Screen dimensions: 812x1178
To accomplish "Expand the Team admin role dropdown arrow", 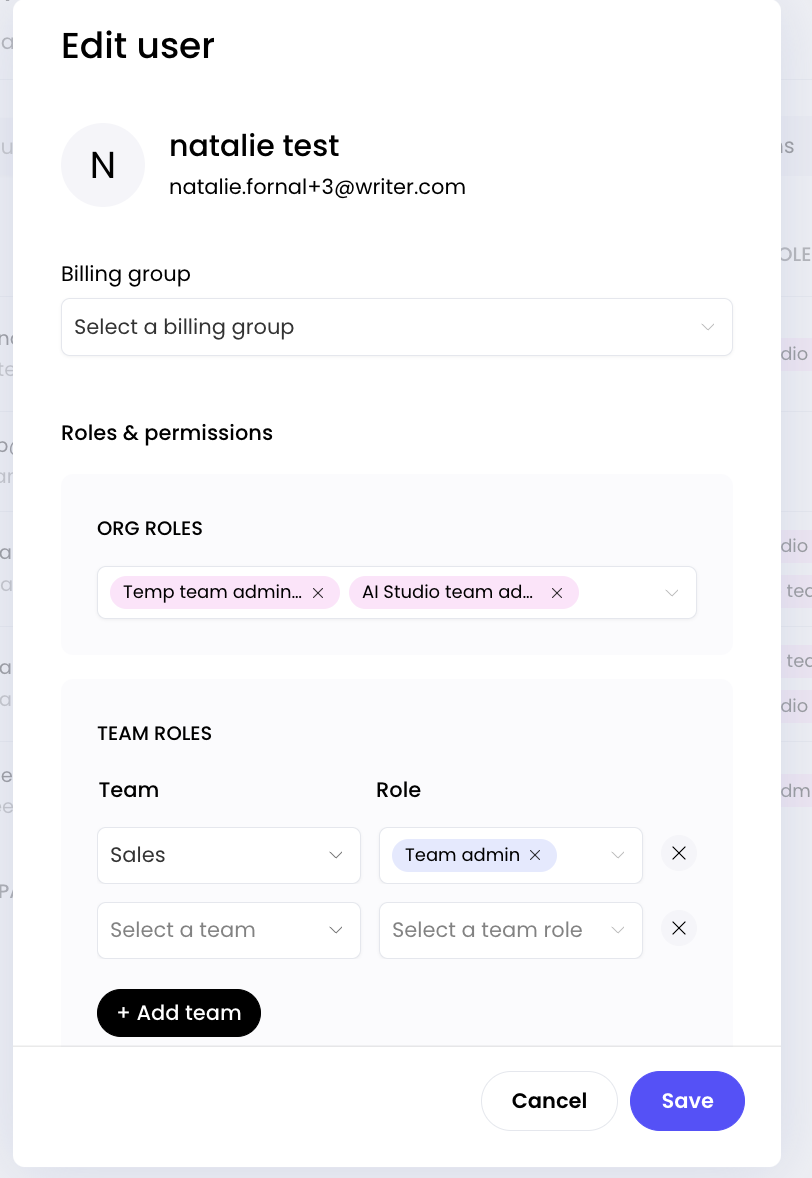I will (x=618, y=855).
